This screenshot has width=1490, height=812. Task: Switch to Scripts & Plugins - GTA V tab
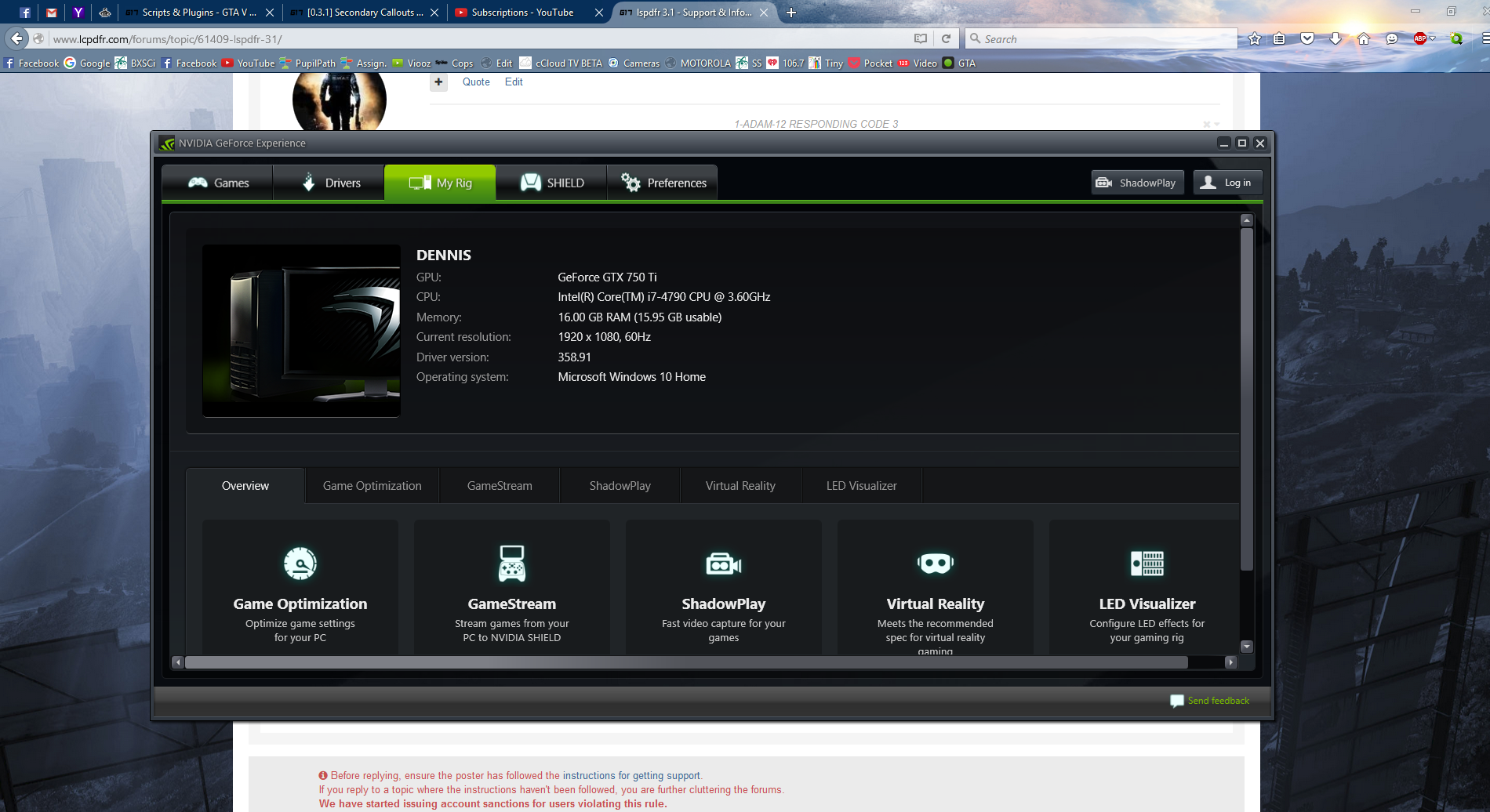(199, 13)
